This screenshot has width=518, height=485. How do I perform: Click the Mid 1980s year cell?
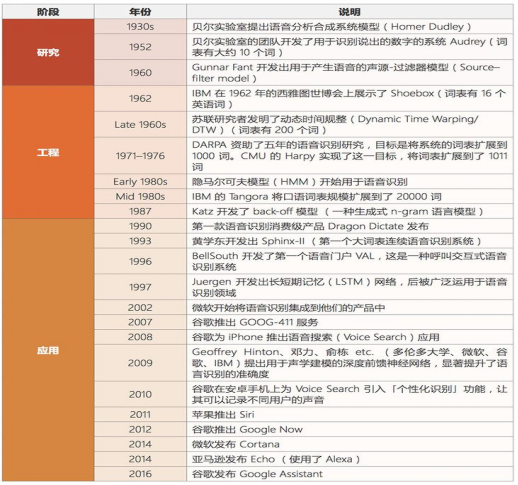140,196
